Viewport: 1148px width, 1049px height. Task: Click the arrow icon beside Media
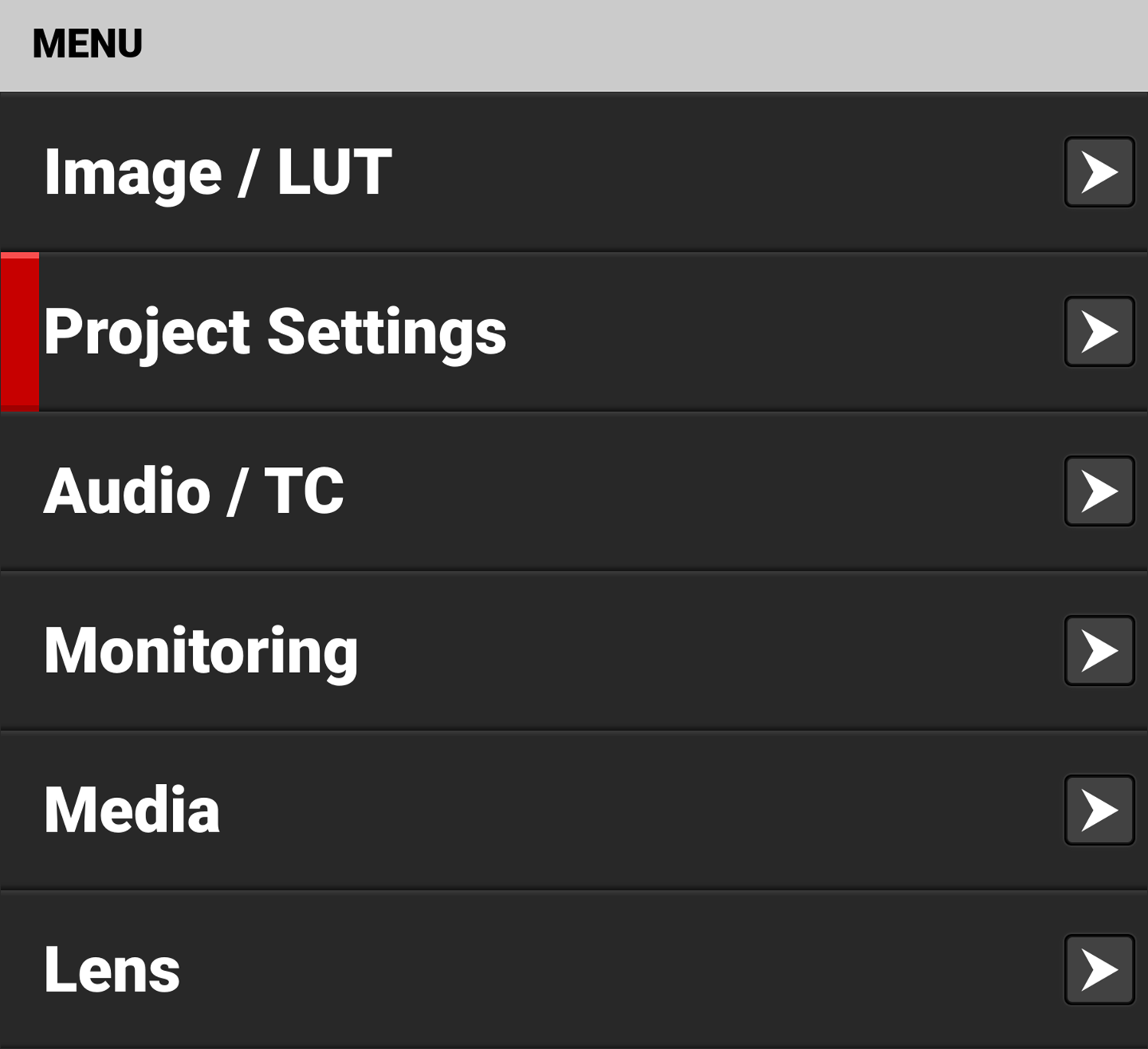point(1097,809)
